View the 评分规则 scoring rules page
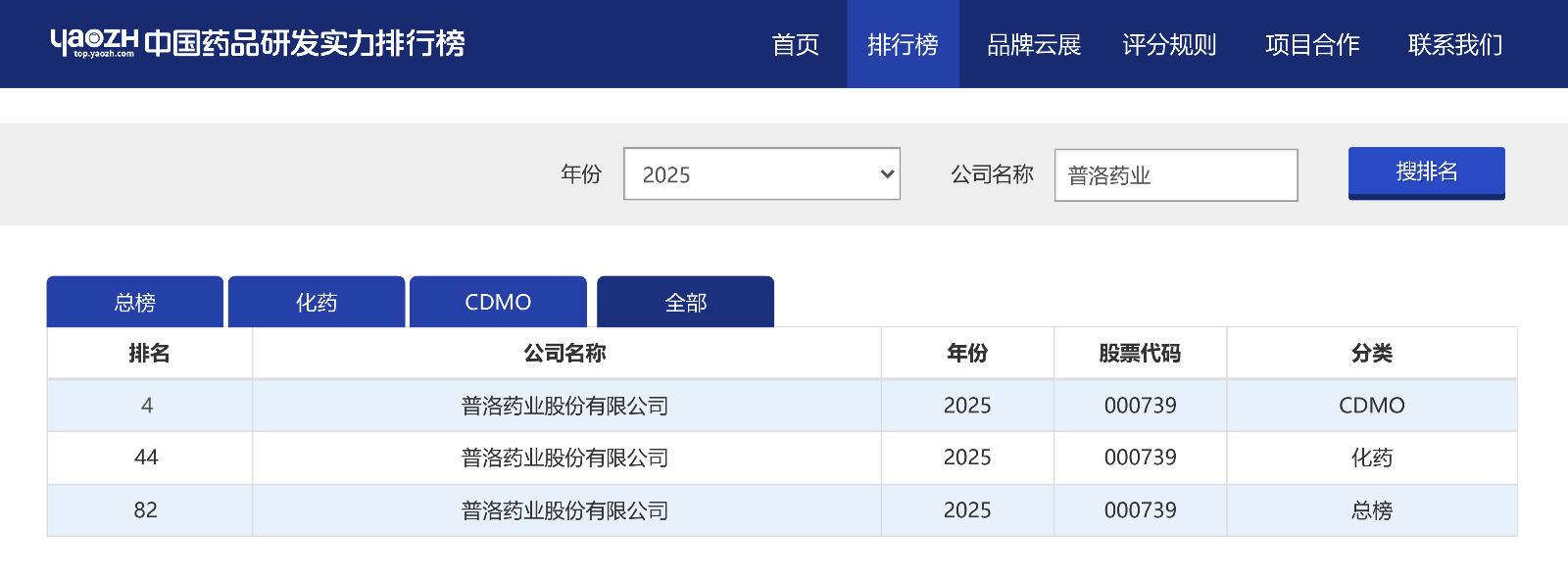Viewport: 1568px width, 580px height. tap(1169, 45)
